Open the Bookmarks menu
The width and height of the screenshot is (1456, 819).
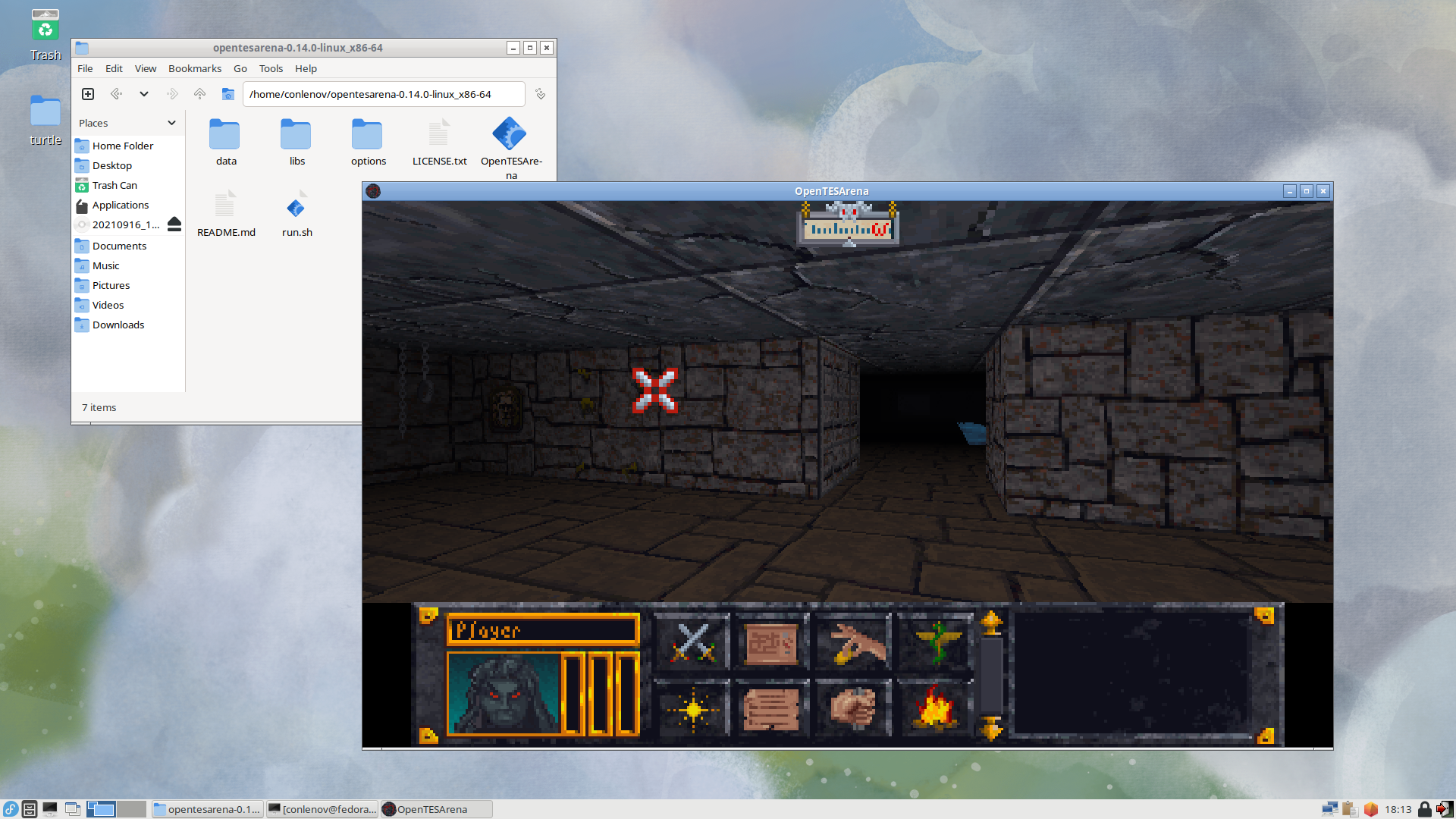pos(195,68)
